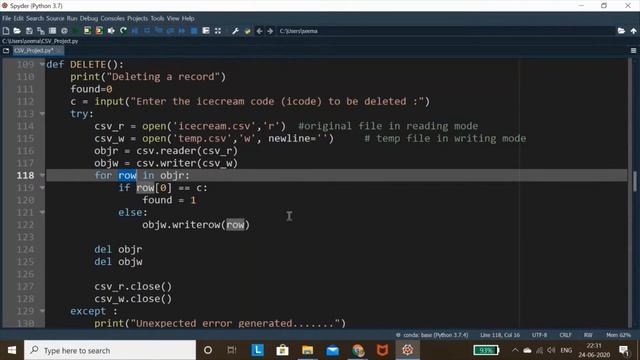Click UTF-8 encoding in status bar

pos(539,335)
